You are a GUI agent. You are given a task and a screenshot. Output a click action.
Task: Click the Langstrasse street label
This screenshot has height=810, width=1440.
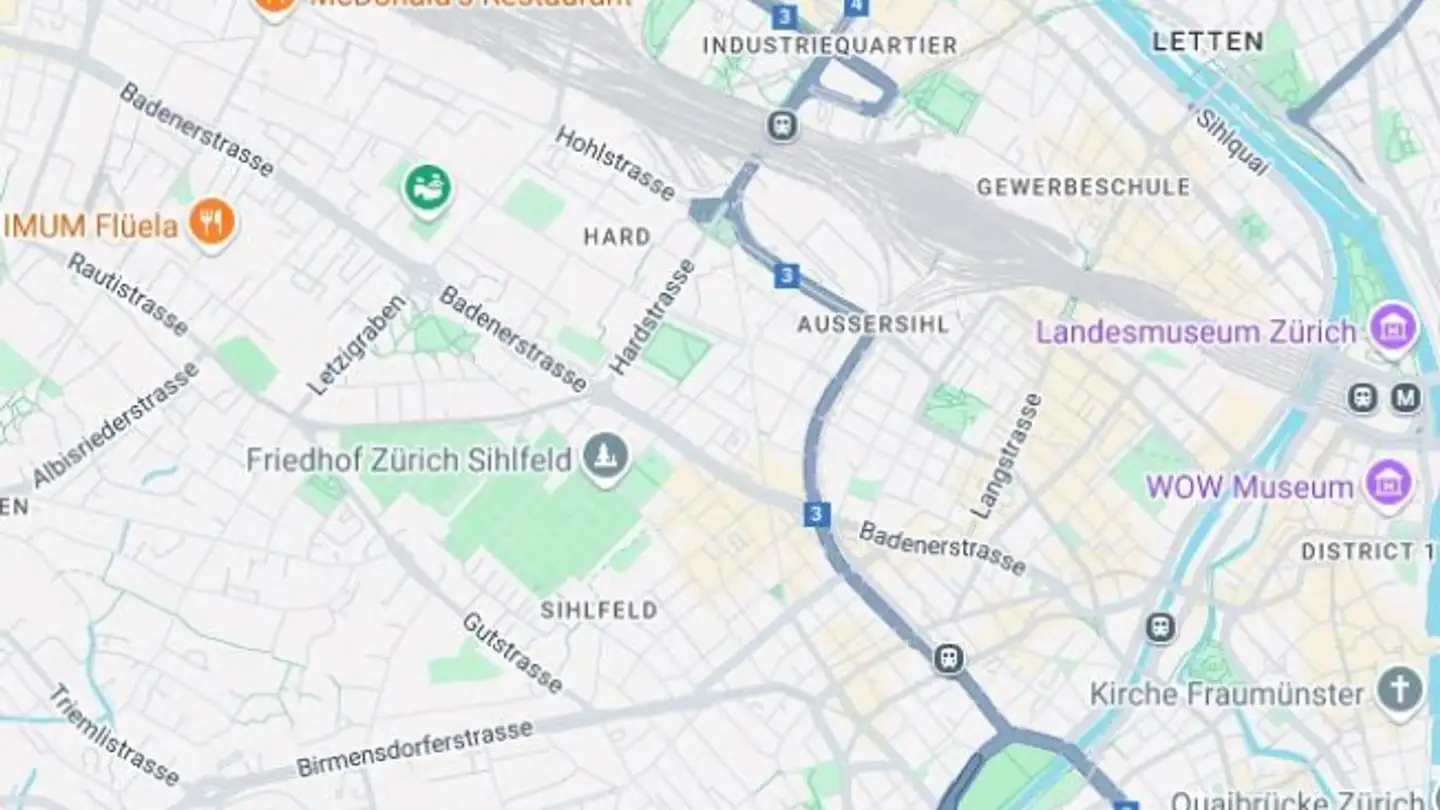tap(1006, 456)
